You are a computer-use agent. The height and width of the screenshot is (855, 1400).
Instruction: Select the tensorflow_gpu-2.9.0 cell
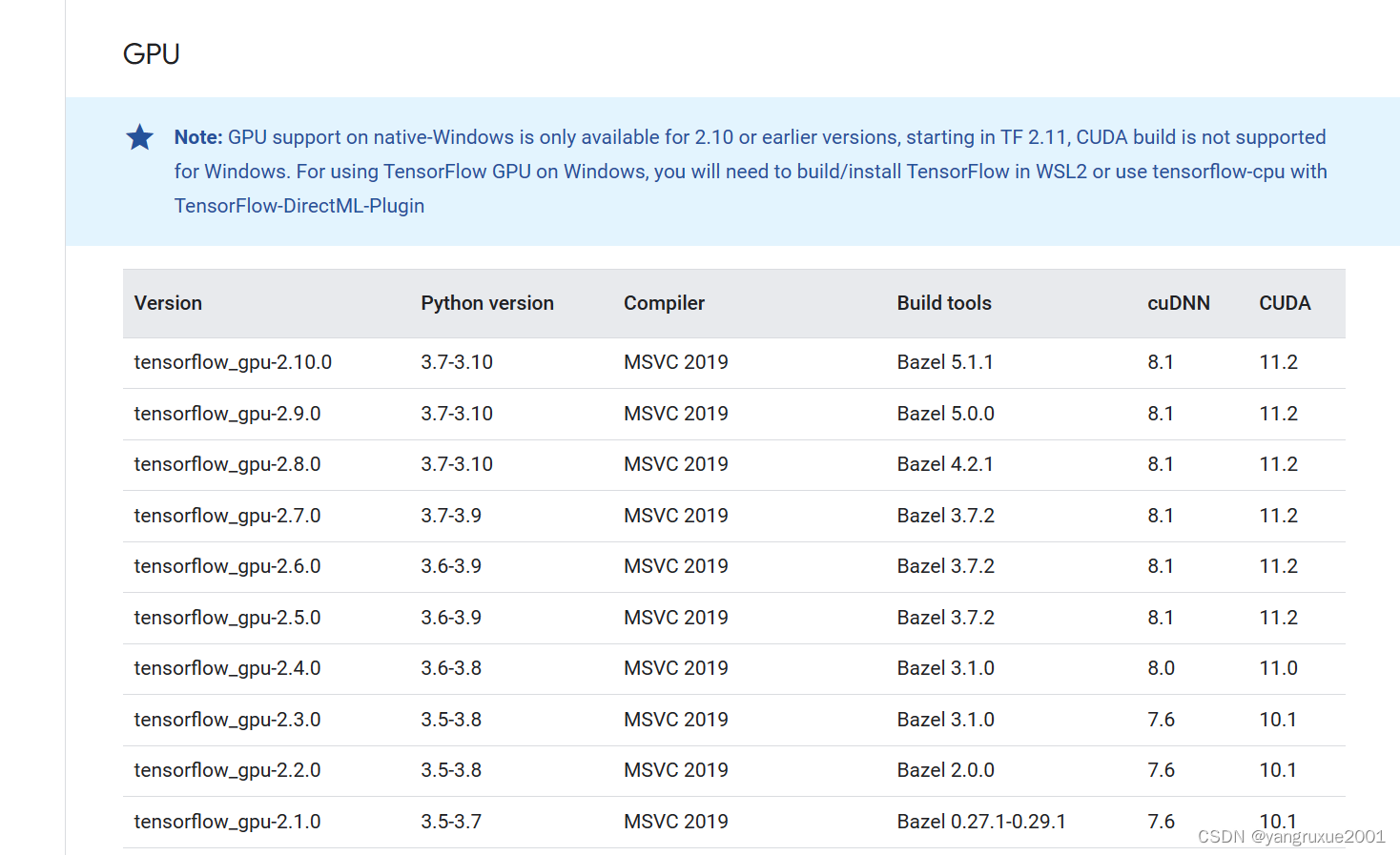(x=227, y=415)
